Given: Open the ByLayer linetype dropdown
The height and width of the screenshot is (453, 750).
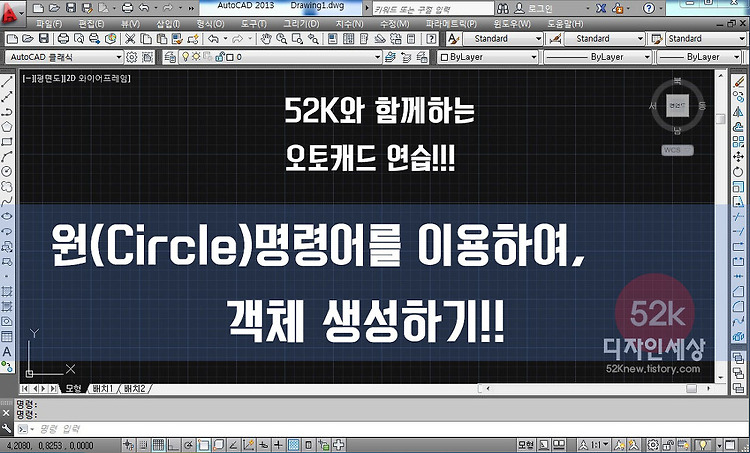Looking at the screenshot, I should coord(597,57).
